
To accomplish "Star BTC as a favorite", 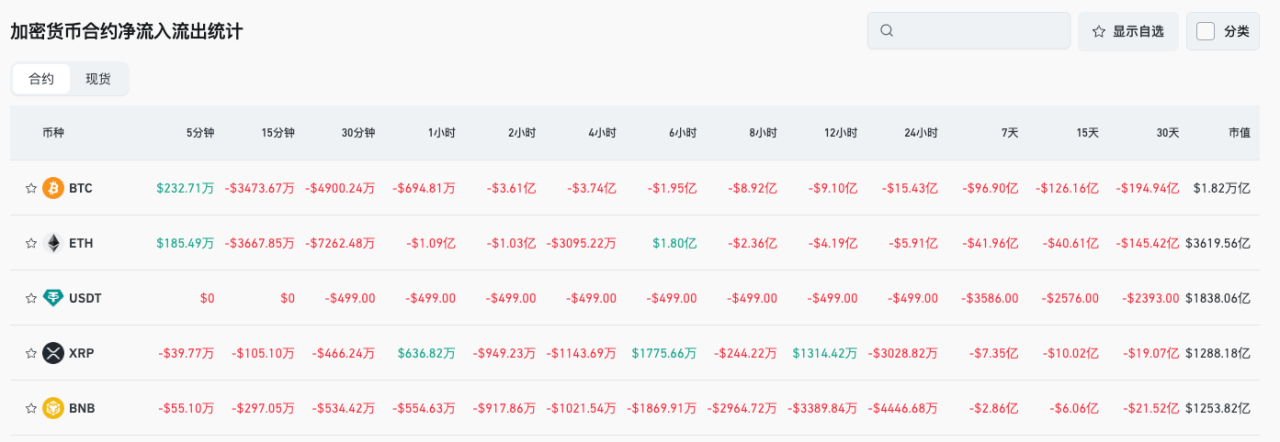I will pos(30,188).
